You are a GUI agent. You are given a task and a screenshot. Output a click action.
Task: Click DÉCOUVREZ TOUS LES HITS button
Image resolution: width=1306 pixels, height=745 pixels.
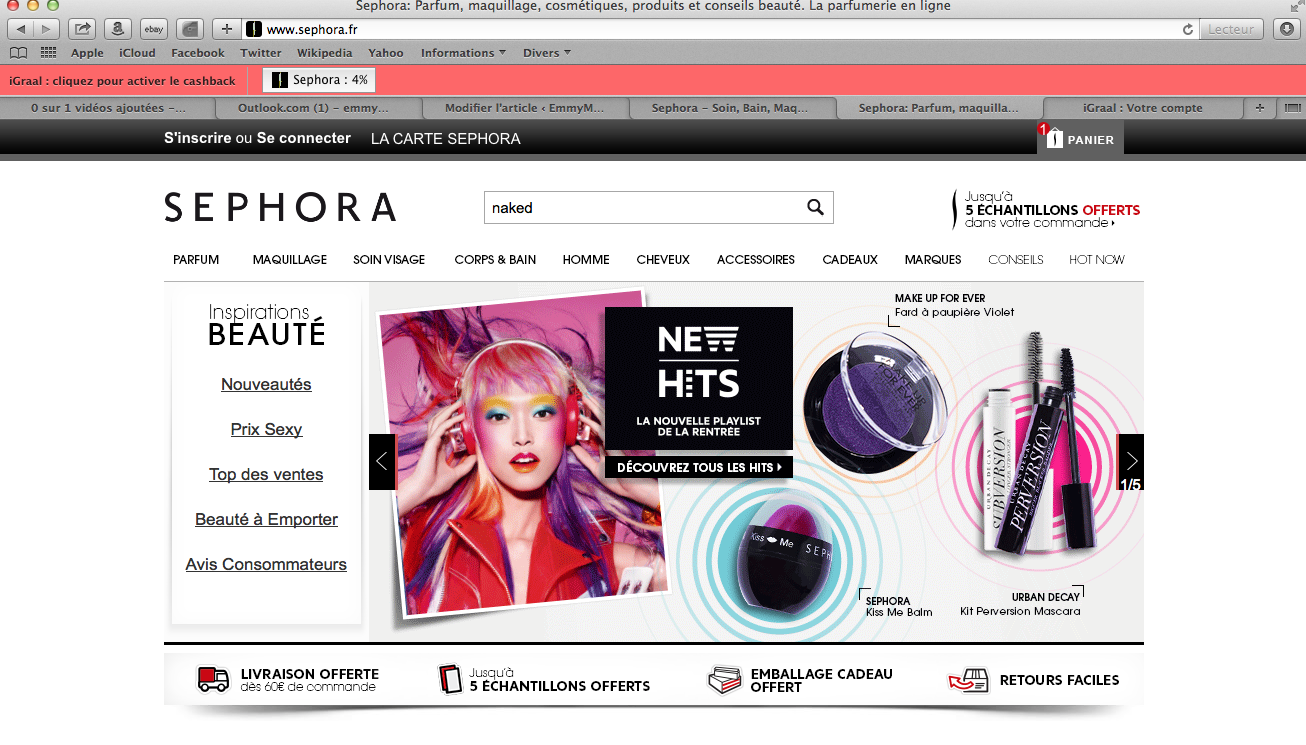(x=699, y=467)
